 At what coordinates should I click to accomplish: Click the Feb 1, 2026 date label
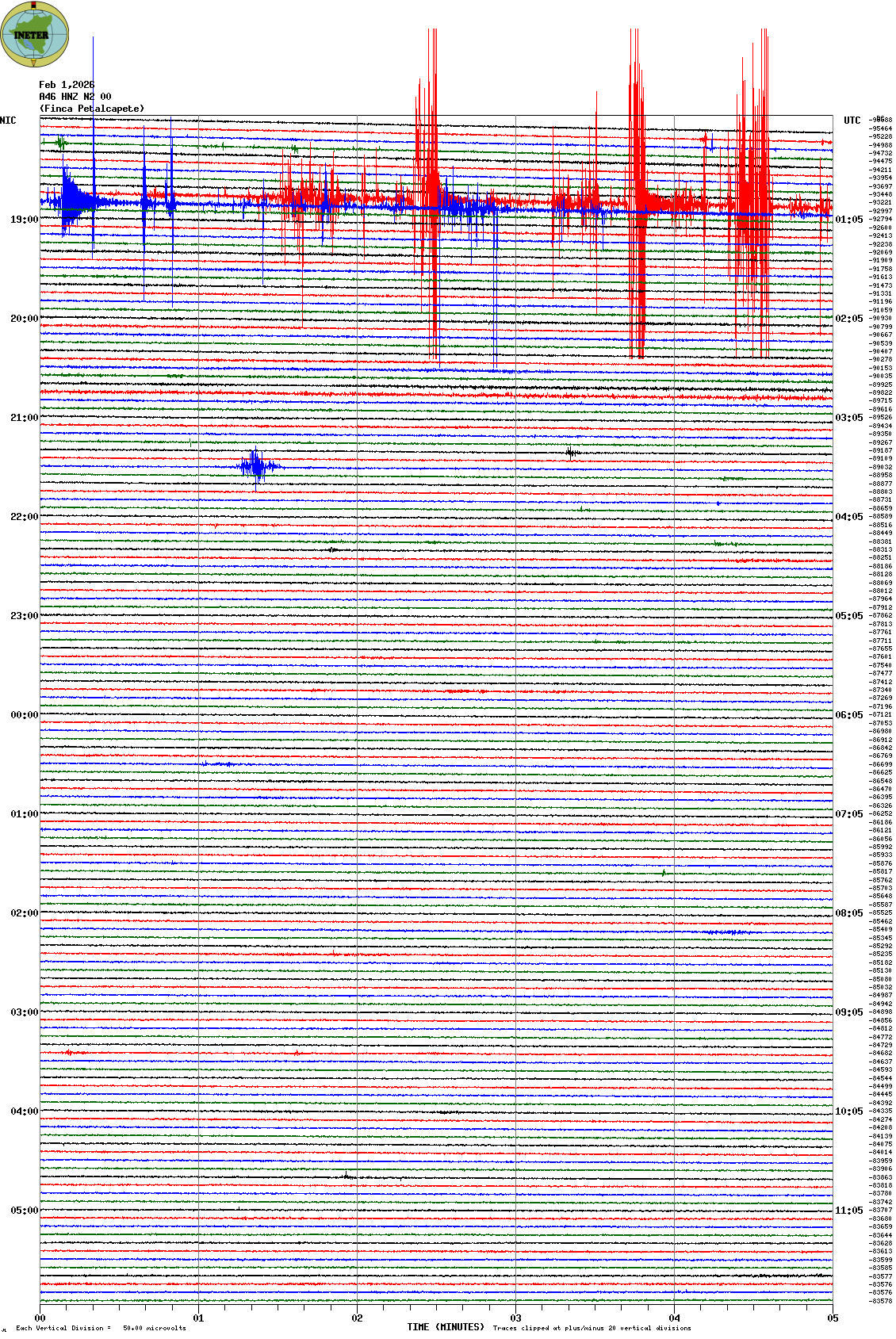67,85
